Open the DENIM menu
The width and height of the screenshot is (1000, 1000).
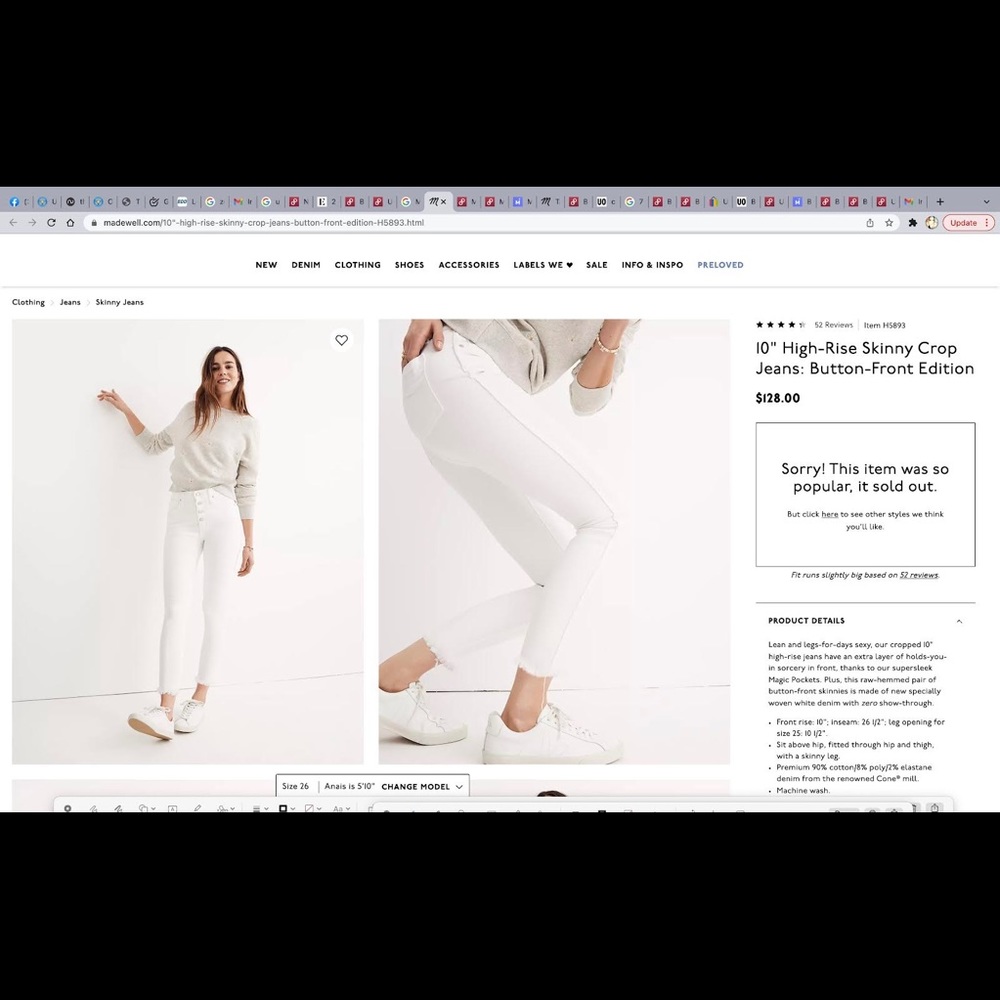click(x=306, y=265)
